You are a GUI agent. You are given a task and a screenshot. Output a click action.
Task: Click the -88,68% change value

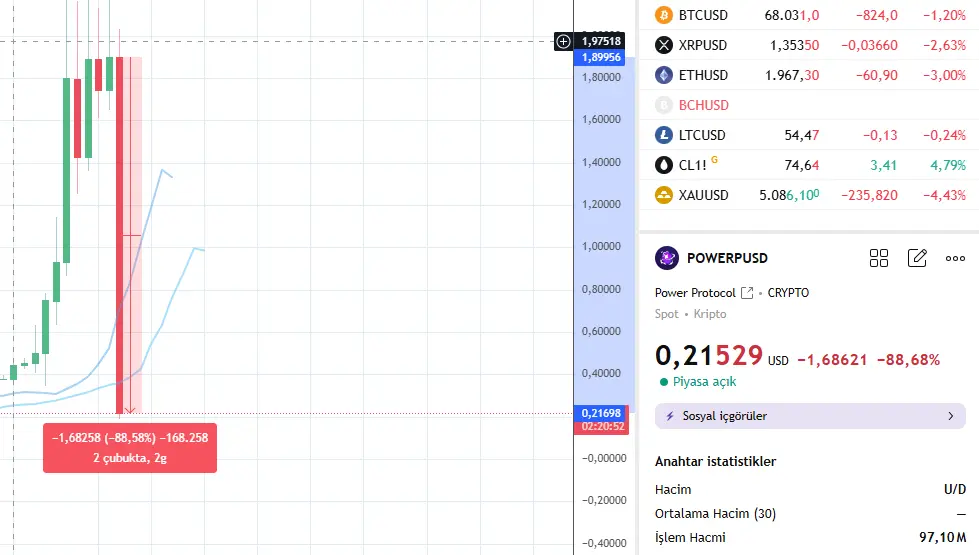(908, 360)
